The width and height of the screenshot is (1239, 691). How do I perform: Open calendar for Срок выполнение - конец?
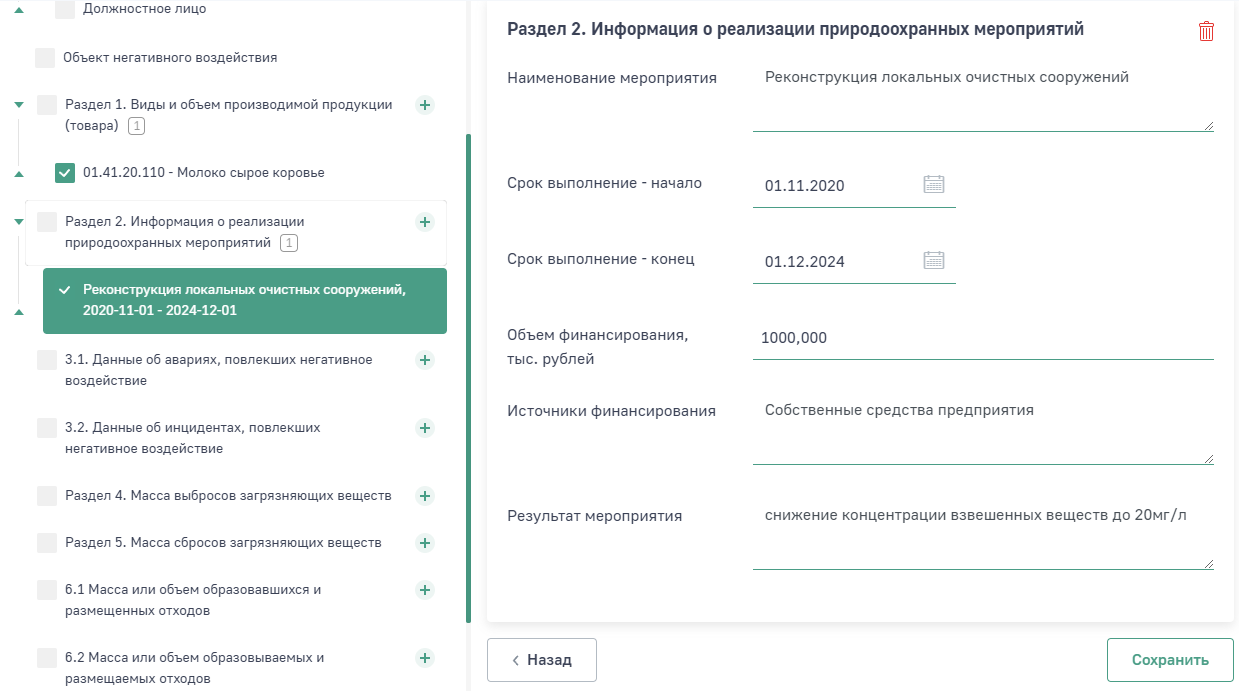tap(934, 260)
